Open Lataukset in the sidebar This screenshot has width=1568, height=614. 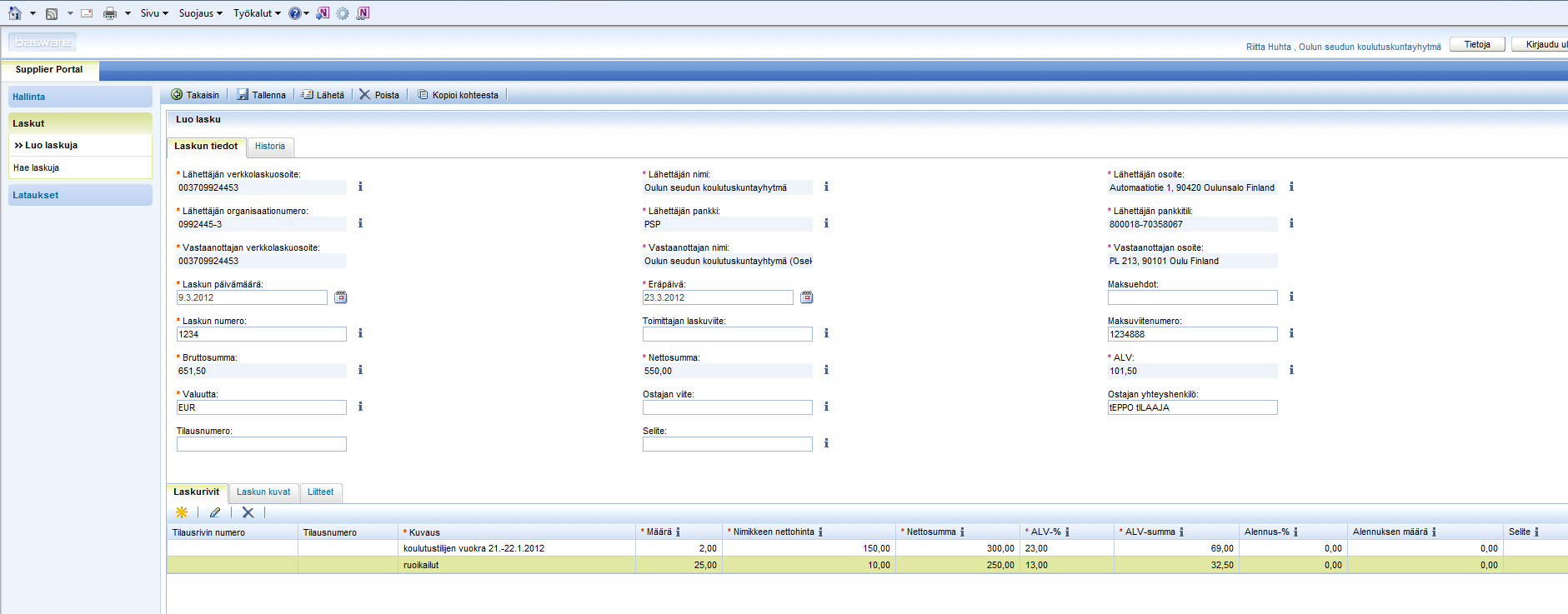click(x=80, y=195)
